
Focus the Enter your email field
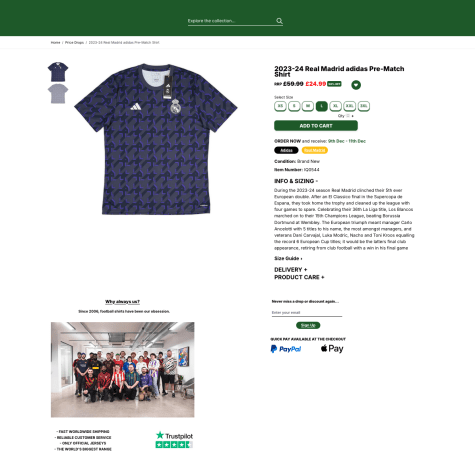click(307, 313)
